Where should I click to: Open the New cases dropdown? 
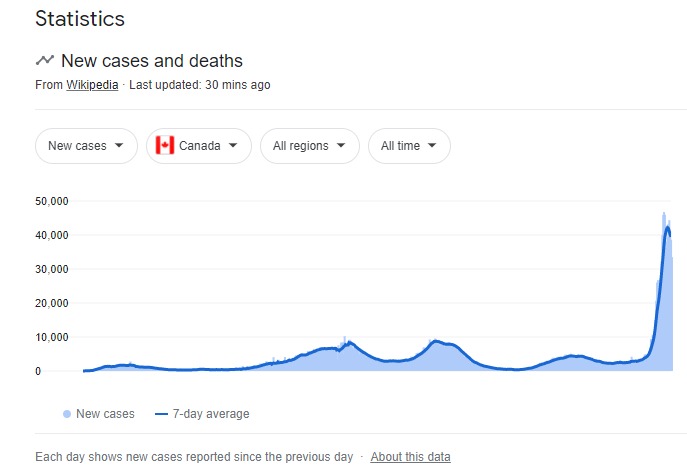coord(86,146)
